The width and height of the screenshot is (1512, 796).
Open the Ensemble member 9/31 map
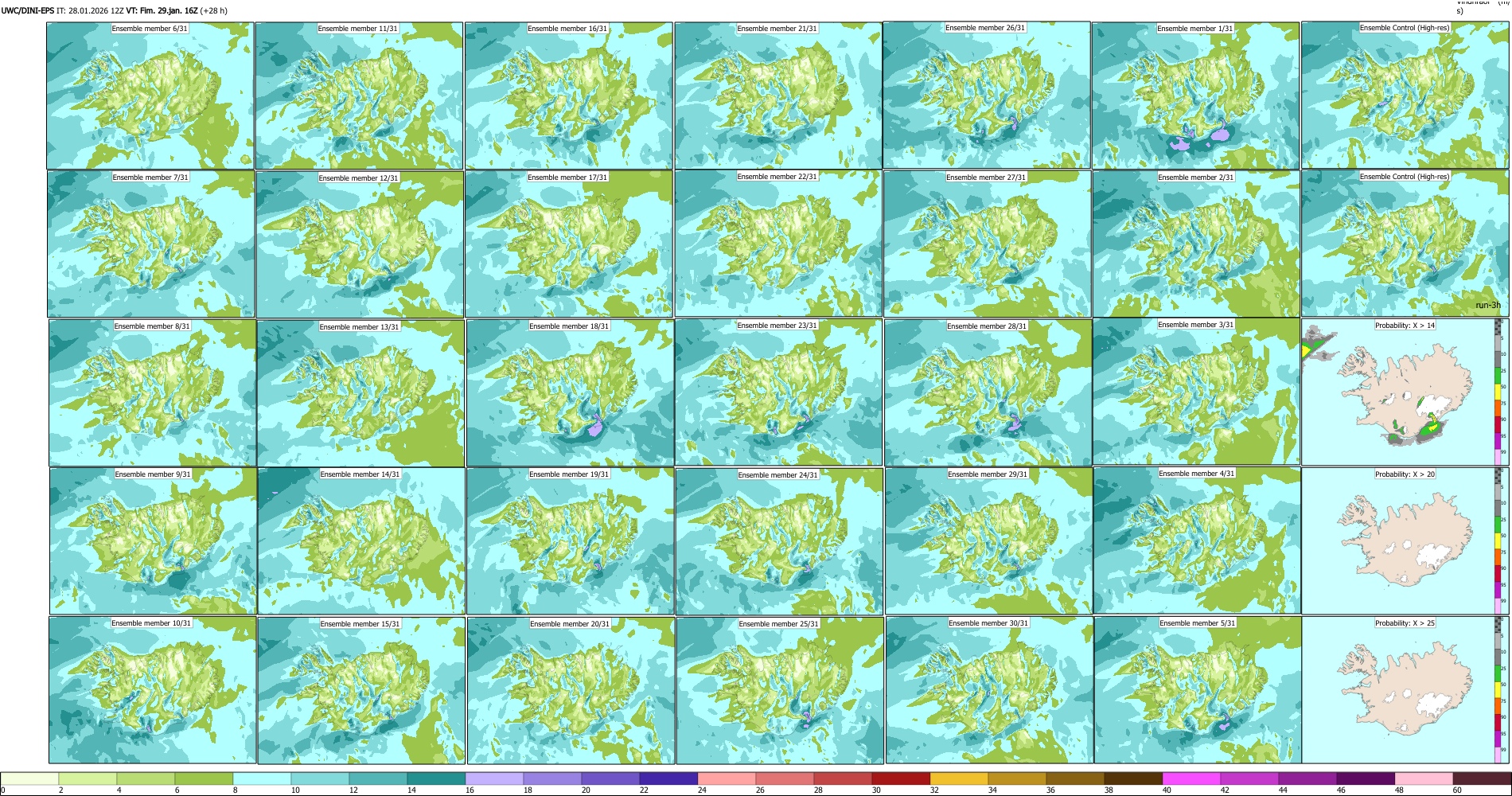(x=154, y=541)
